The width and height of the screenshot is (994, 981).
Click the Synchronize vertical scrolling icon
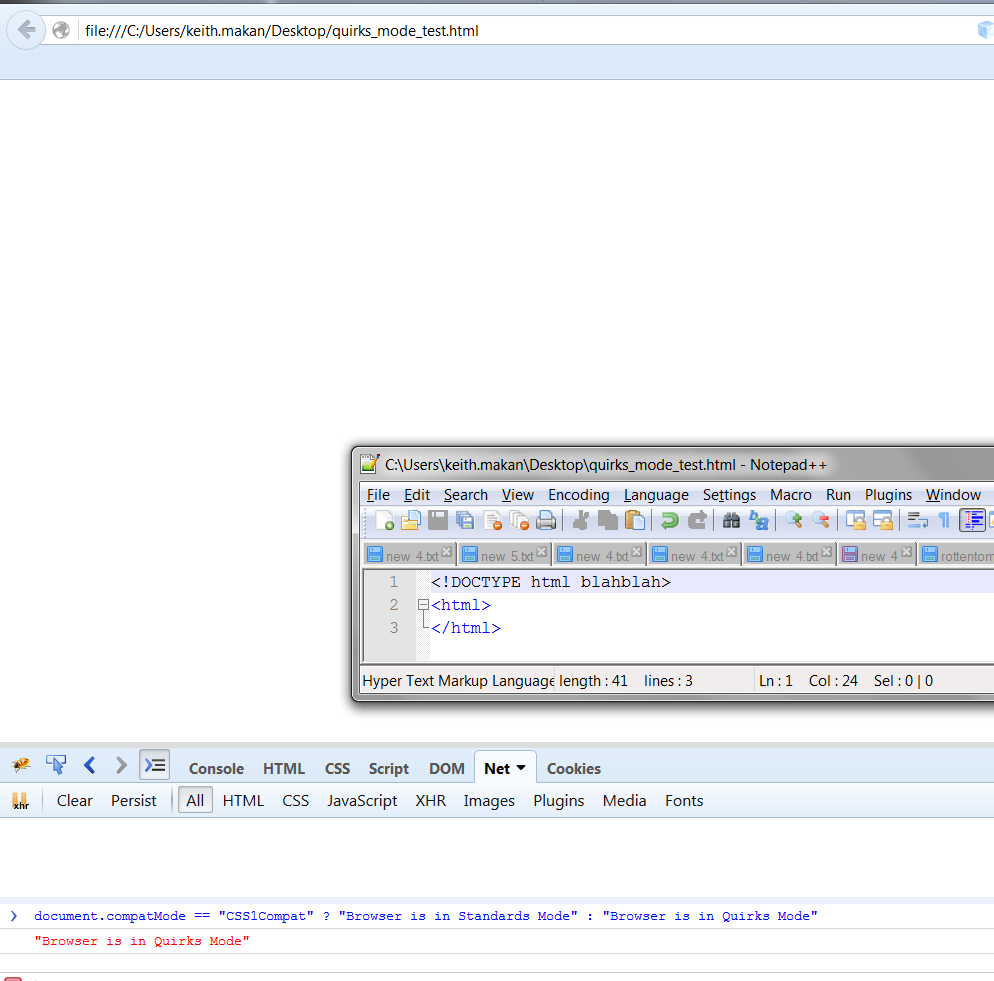coord(856,521)
